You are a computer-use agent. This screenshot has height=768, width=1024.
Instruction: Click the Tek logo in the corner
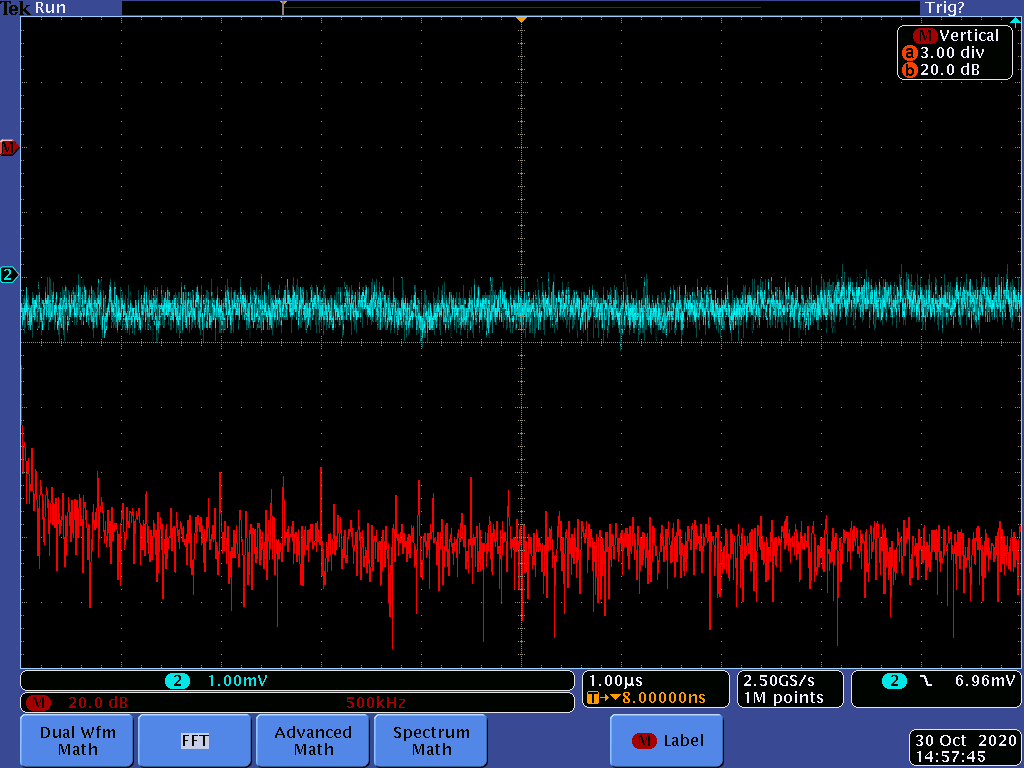(15, 8)
